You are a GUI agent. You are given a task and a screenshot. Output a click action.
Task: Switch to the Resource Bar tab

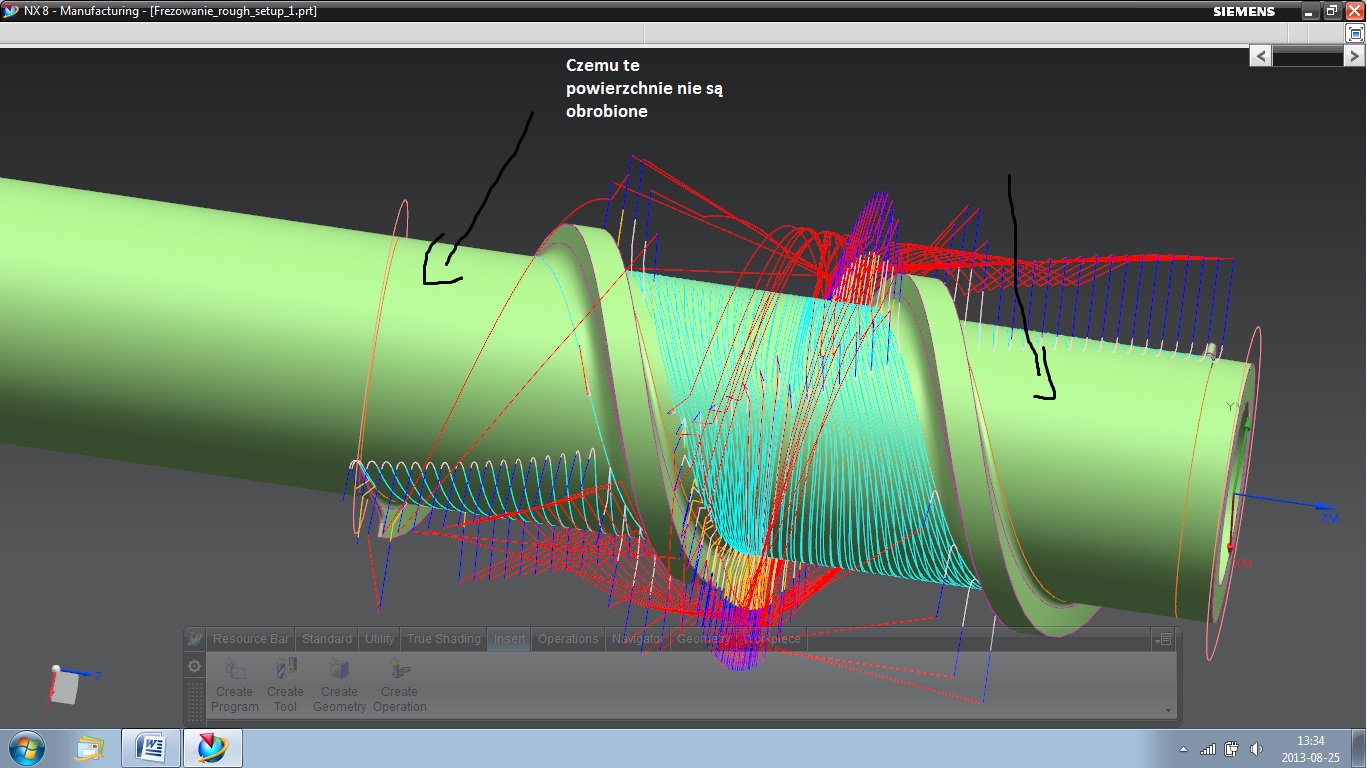[x=251, y=639]
